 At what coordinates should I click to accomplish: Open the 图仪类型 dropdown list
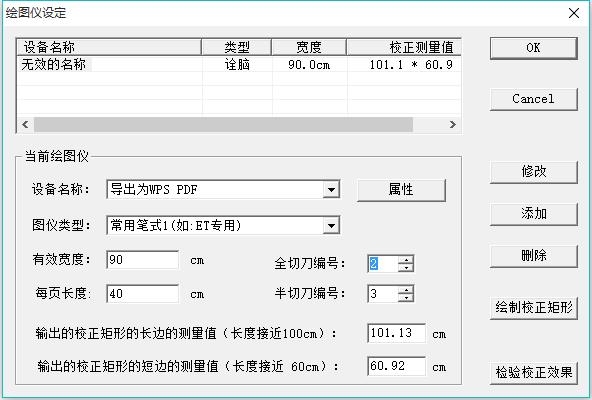click(x=331, y=226)
